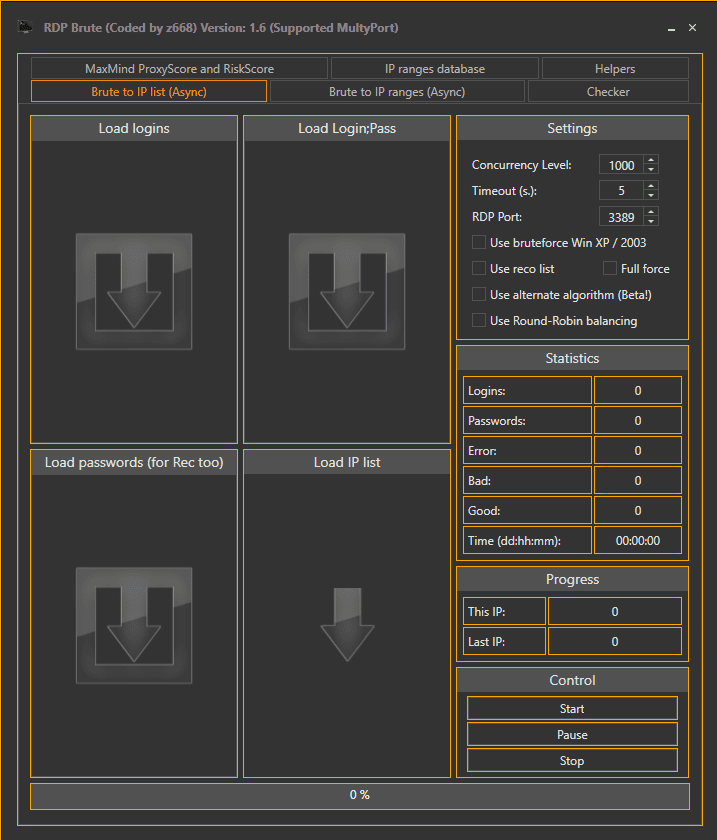Decrease Timeout value with down arrow
The width and height of the screenshot is (717, 840).
[x=651, y=195]
